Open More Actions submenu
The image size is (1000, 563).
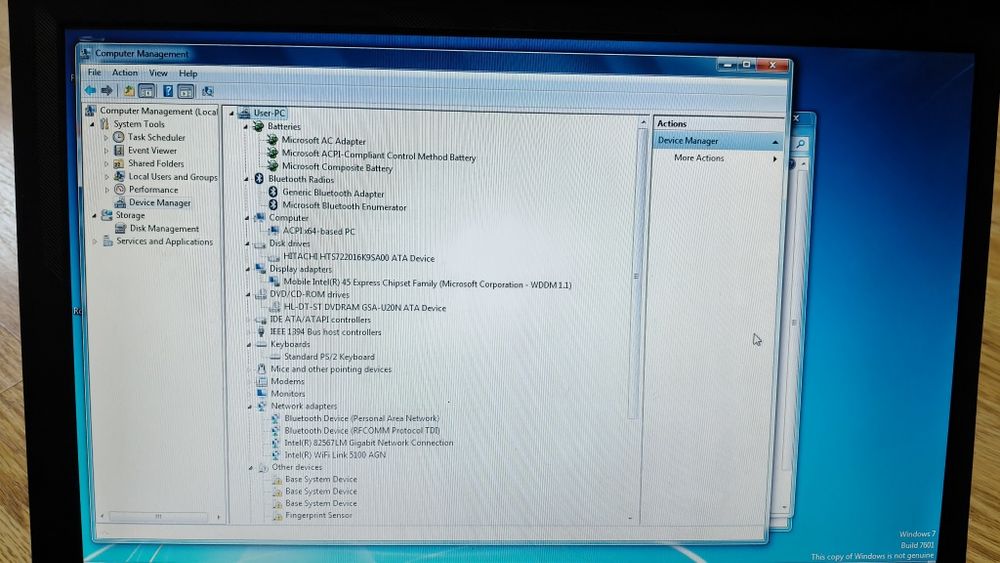718,157
